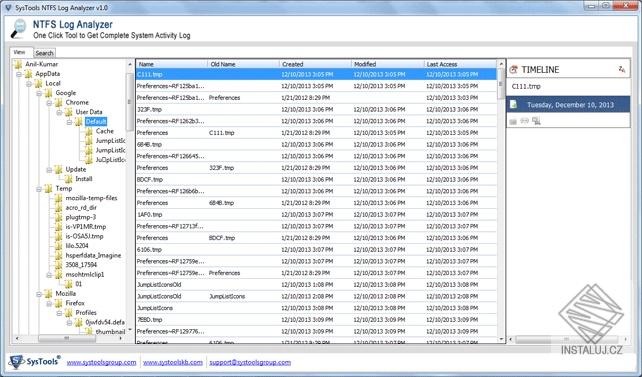The image size is (642, 377).
Task: Collapse the Google tree node
Action: (39, 93)
